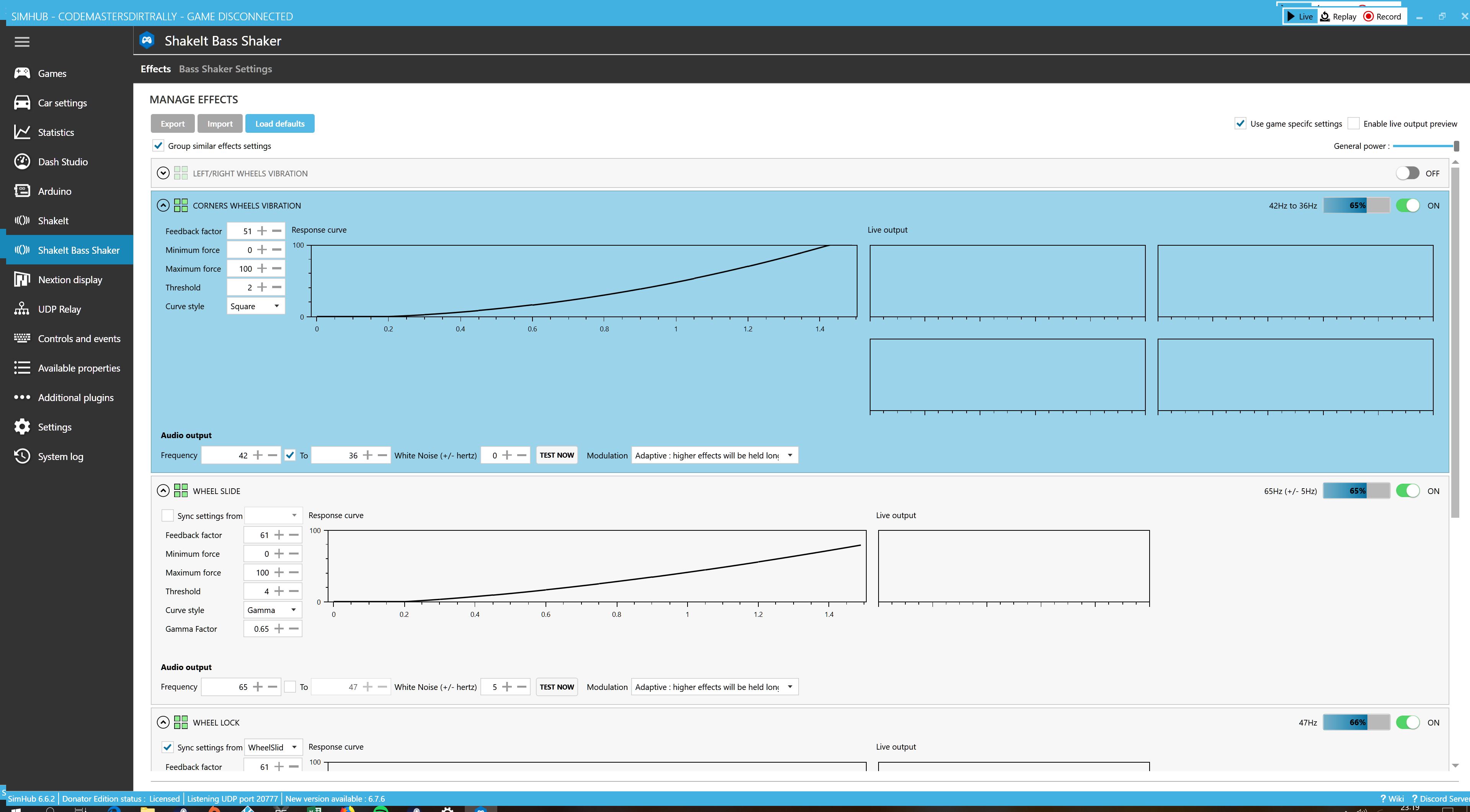Switch to the Effects tab

pyautogui.click(x=155, y=68)
